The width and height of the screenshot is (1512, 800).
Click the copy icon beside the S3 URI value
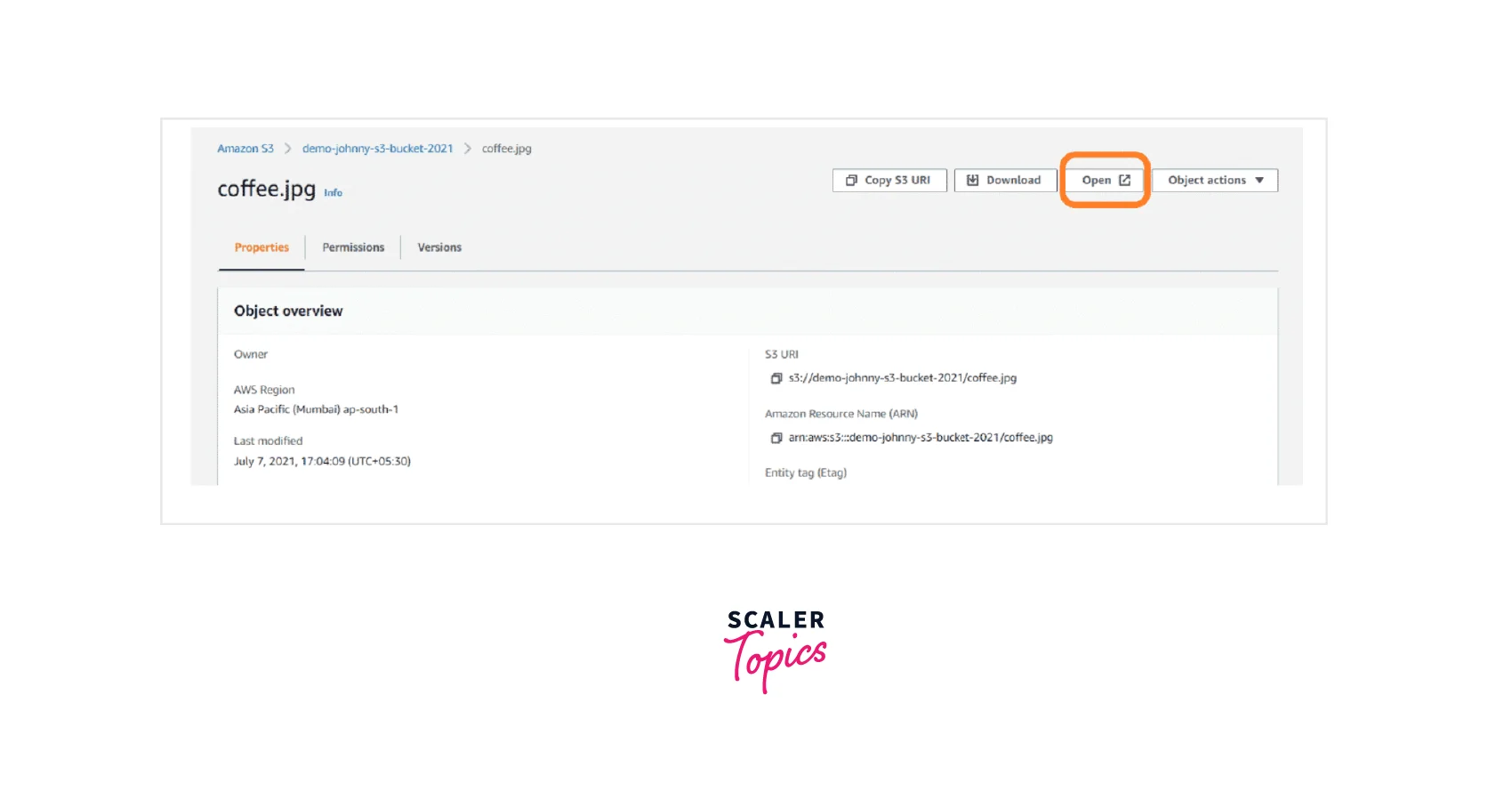click(x=776, y=378)
